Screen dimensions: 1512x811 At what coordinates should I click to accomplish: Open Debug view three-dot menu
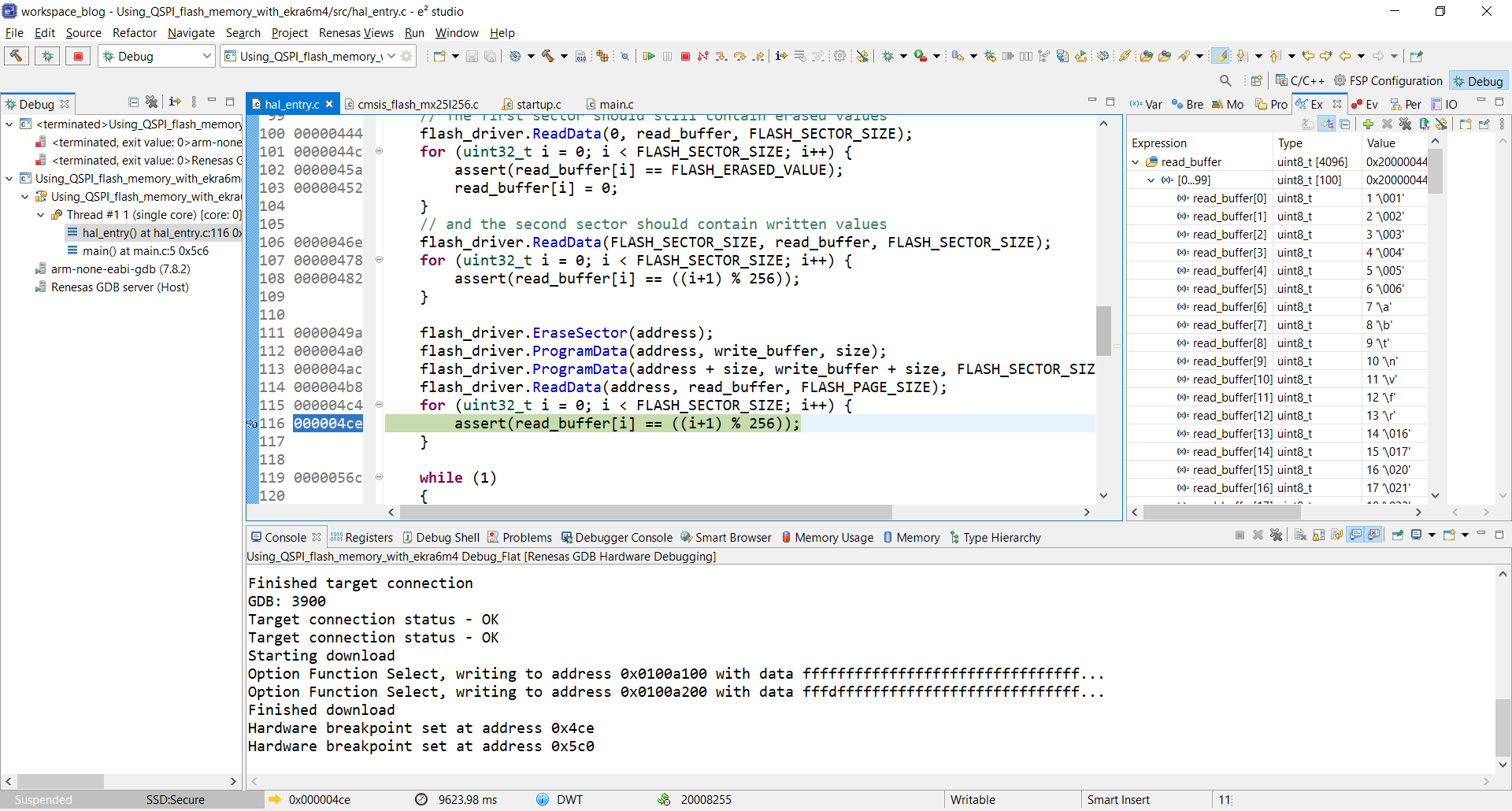tap(194, 102)
